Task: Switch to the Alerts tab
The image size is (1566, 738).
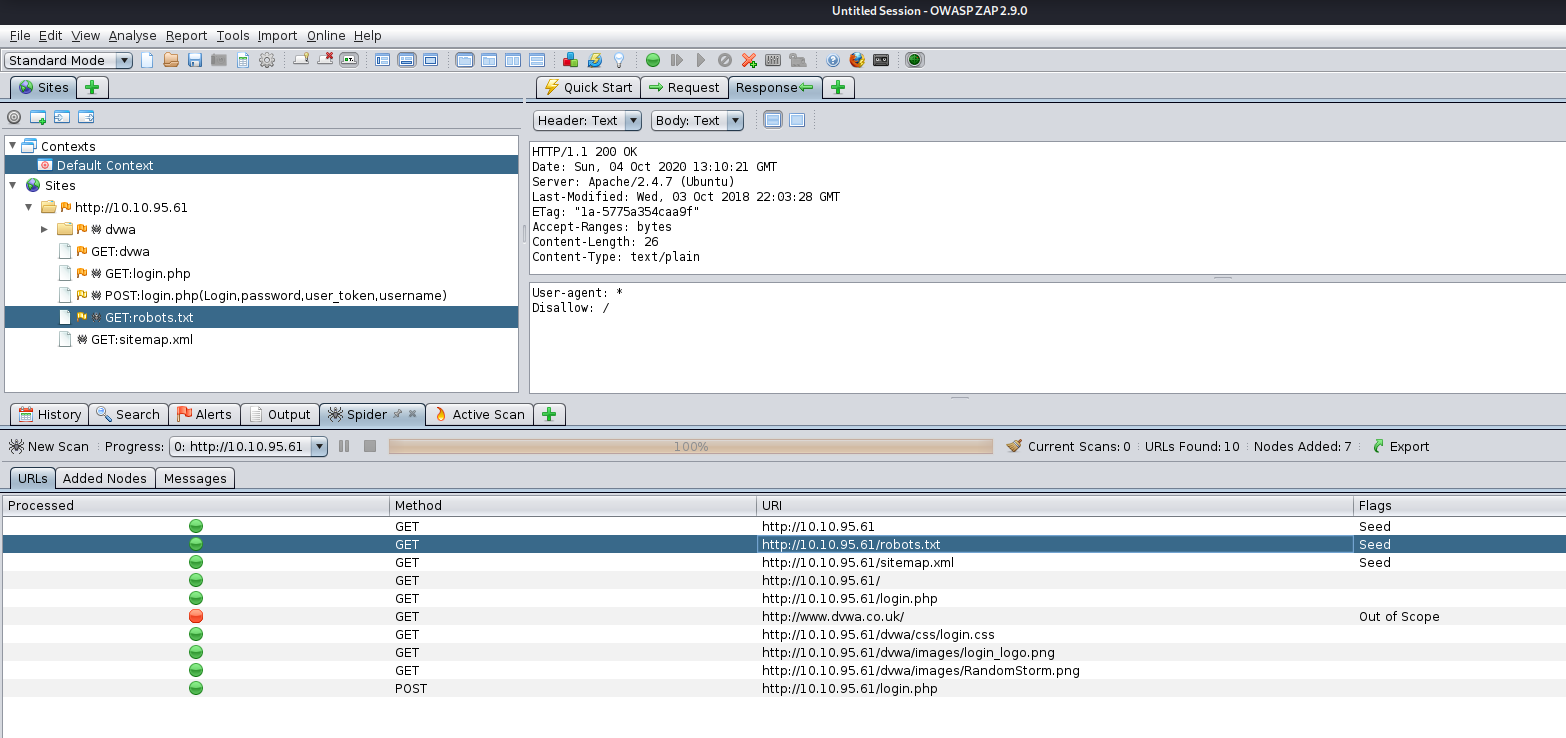Action: click(x=204, y=414)
